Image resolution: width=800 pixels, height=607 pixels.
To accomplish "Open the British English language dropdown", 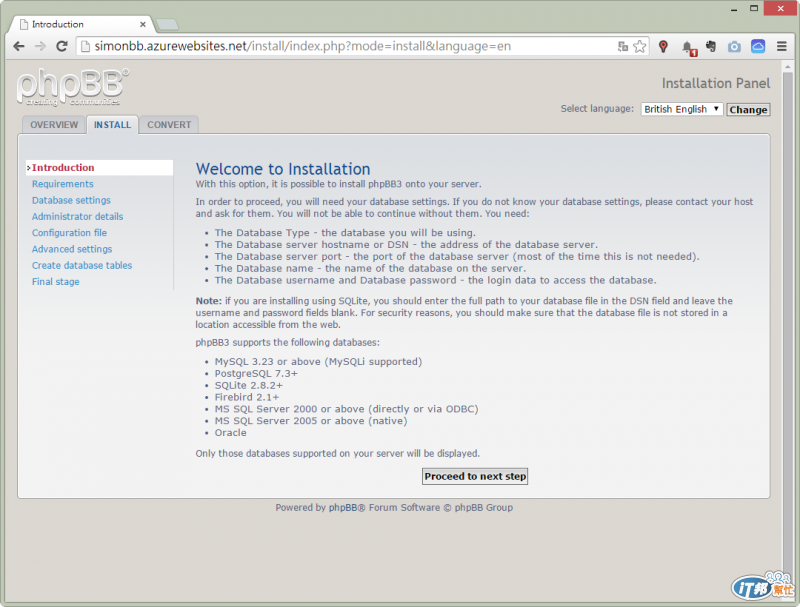I will (682, 109).
